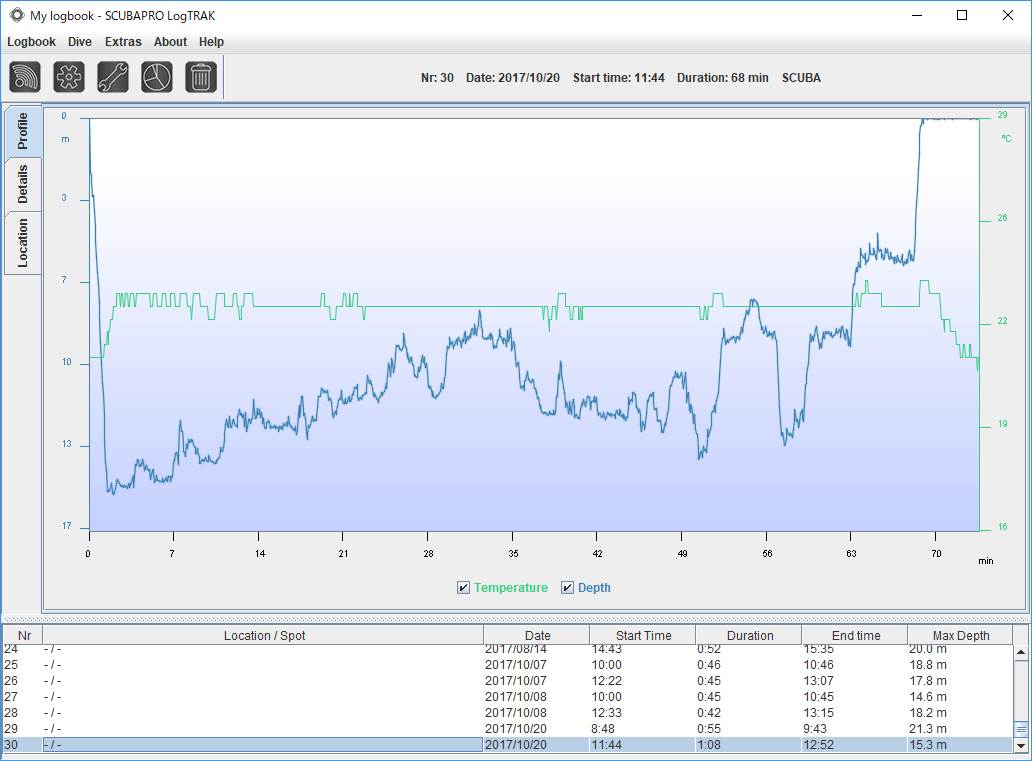Click the dive list scrollbar thumb
The image size is (1032, 761).
tap(1021, 729)
